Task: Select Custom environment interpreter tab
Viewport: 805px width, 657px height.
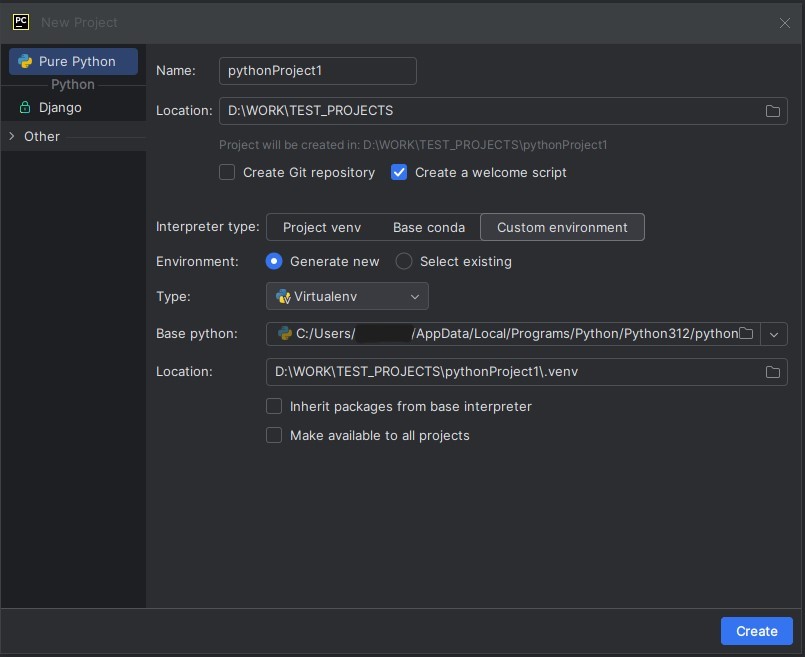Action: pyautogui.click(x=562, y=227)
